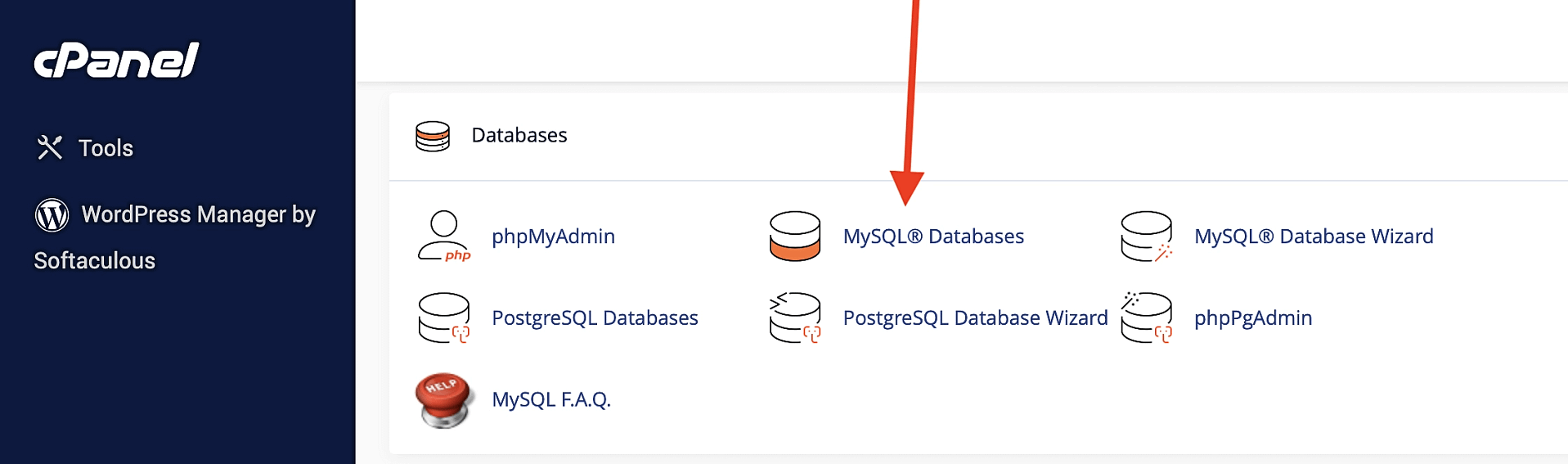Open Tools in the sidebar
1568x464 pixels.
[106, 148]
